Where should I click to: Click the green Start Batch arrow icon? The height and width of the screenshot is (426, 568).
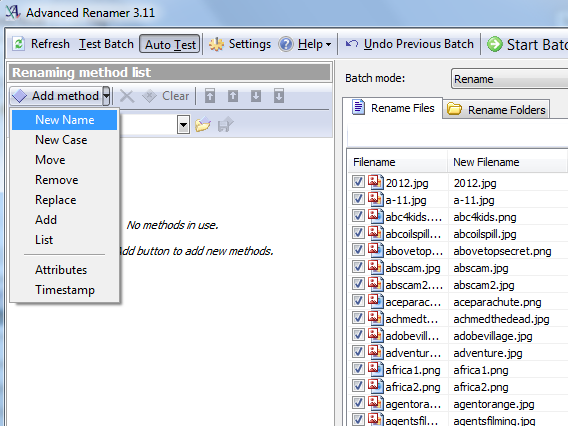tap(494, 44)
